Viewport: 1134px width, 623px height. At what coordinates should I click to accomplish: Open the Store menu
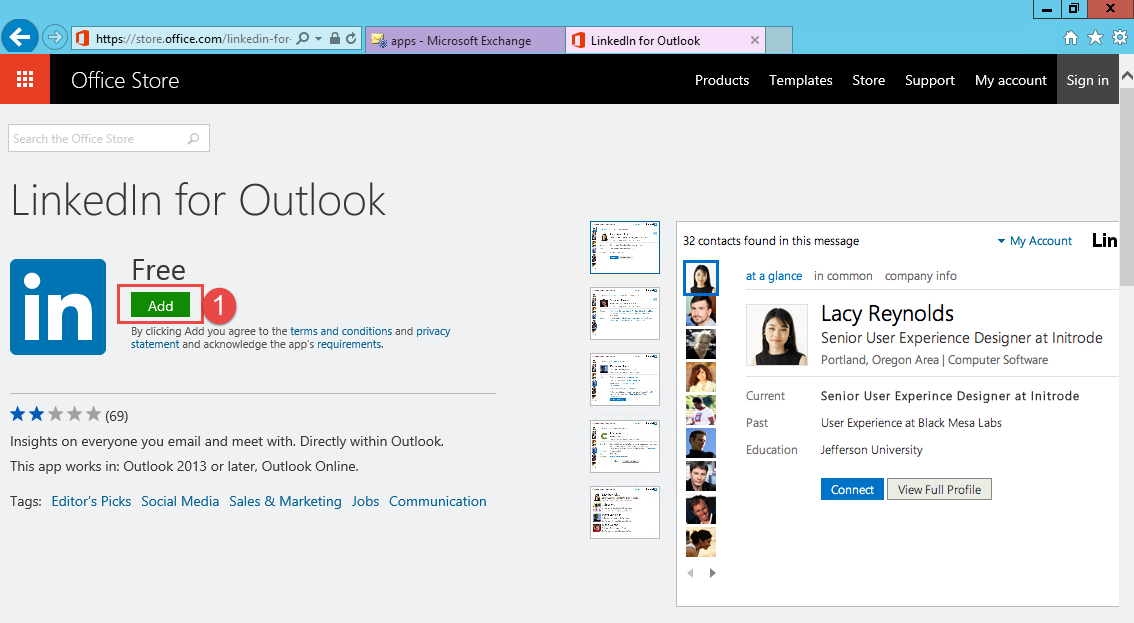[x=869, y=80]
